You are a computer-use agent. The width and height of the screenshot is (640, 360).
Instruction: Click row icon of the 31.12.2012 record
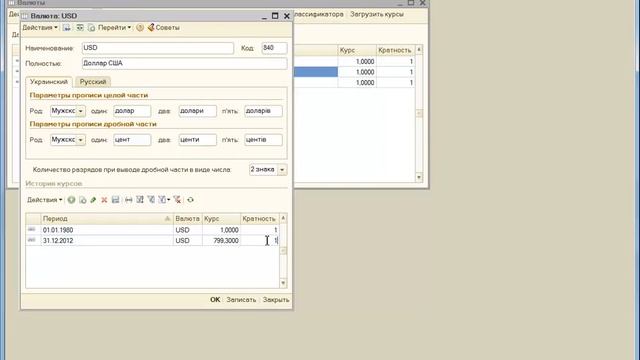[x=32, y=240]
